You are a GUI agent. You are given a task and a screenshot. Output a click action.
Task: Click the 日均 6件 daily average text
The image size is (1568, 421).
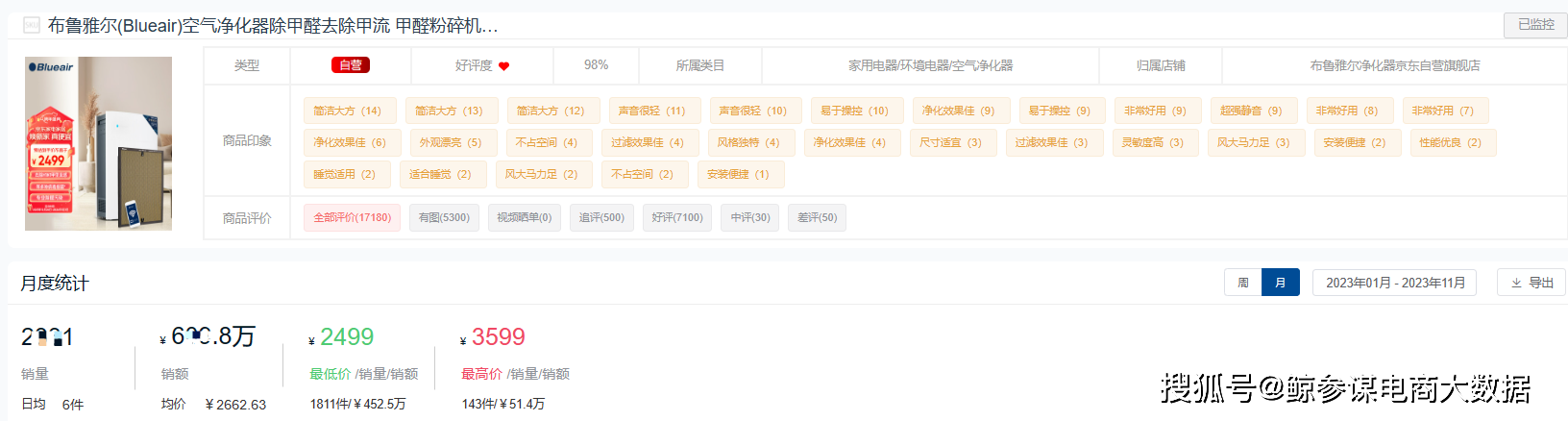pos(53,405)
